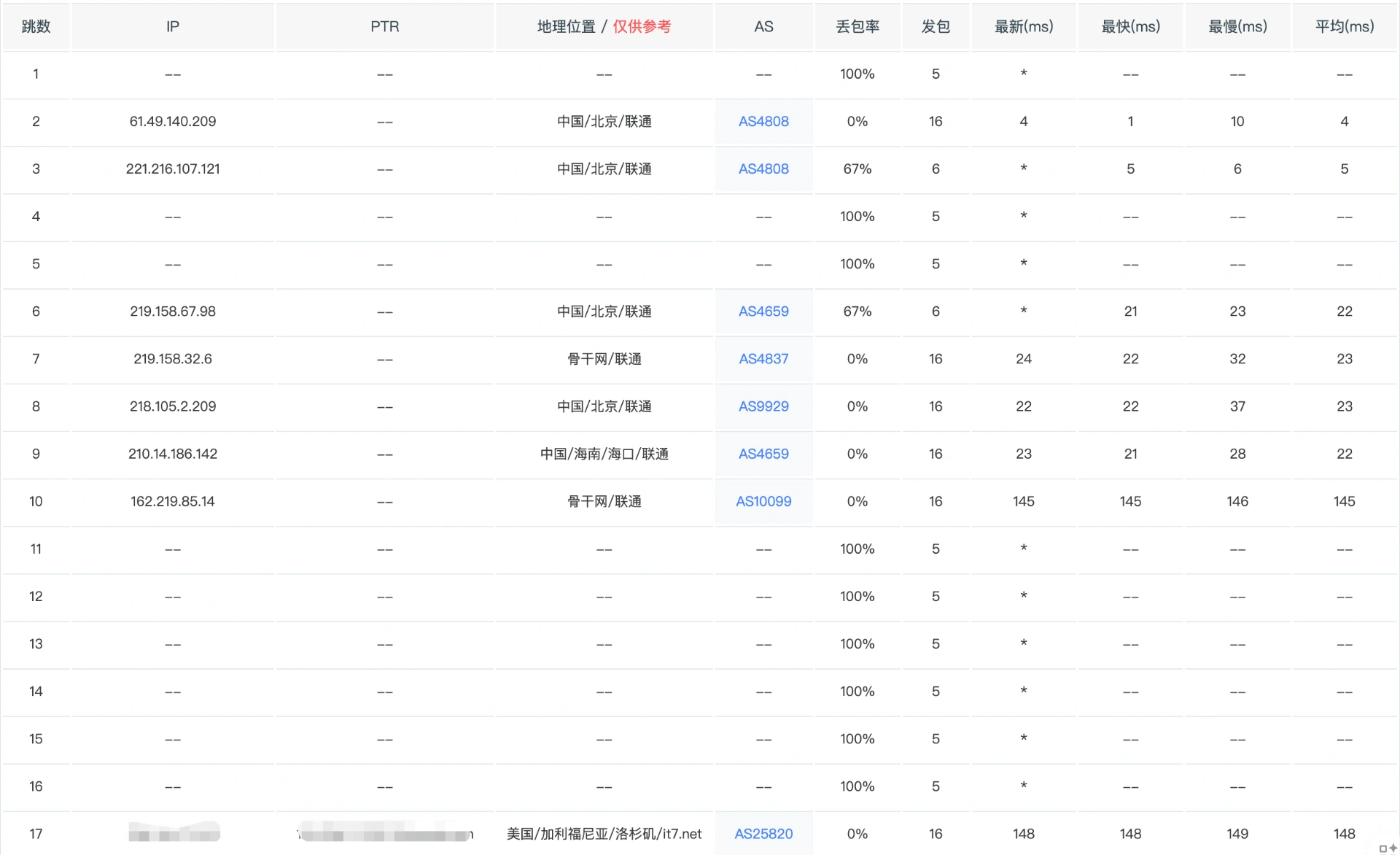The width and height of the screenshot is (1400, 855).
Task: Click the AS9929 link
Action: 763,406
